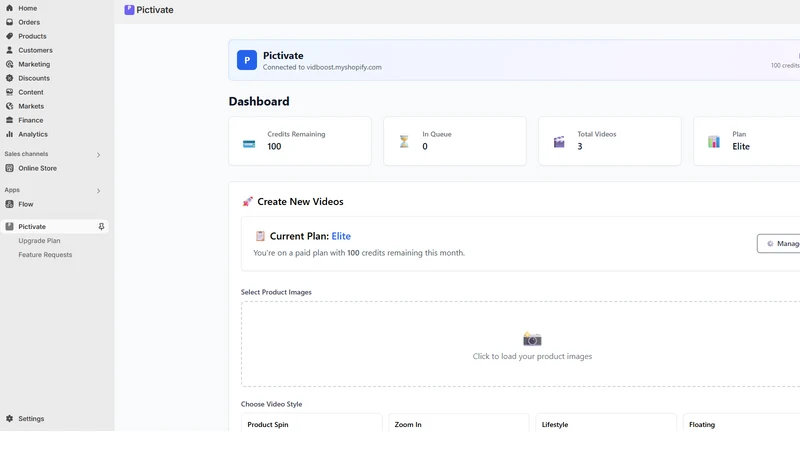800x450 pixels.
Task: Open Upgrade Plan under Pictivate
Action: coord(39,241)
